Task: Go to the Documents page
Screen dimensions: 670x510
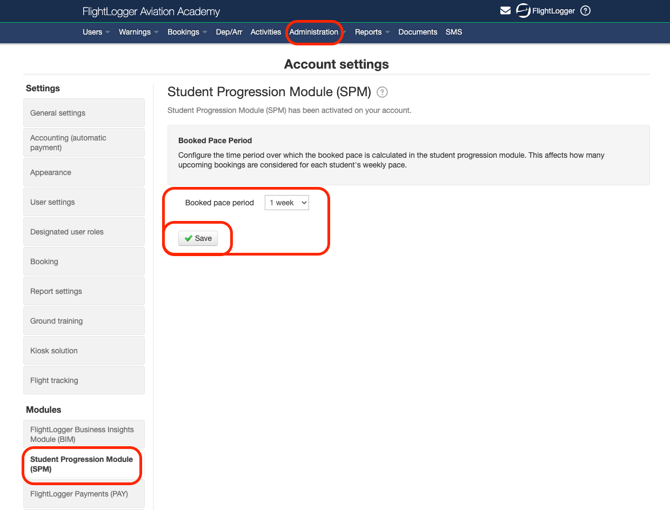Action: coord(417,32)
